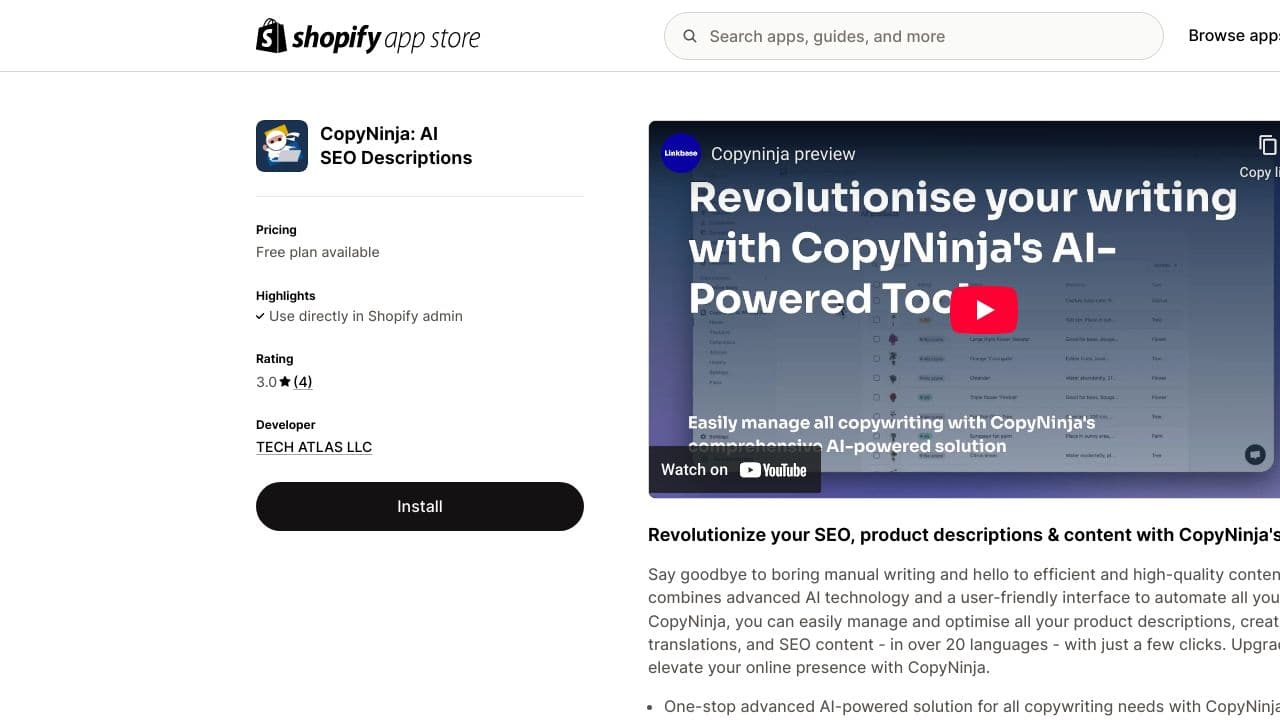1280x720 pixels.
Task: Focus the Search apps, guides, and more field
Action: [x=913, y=36]
